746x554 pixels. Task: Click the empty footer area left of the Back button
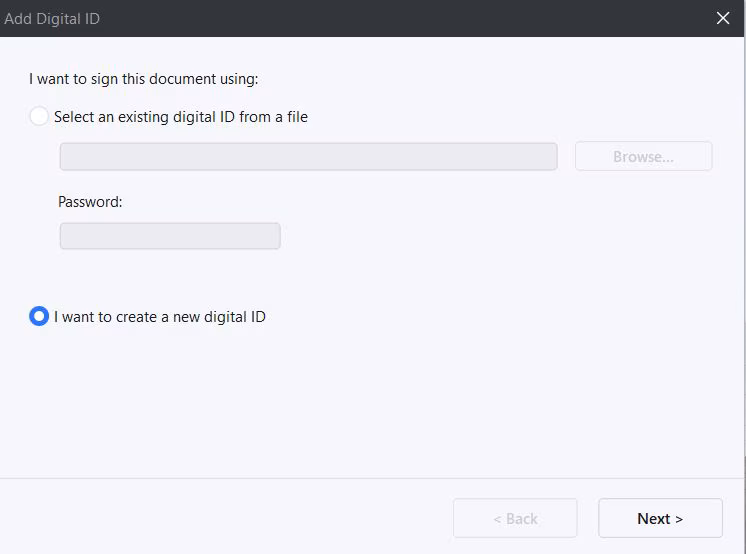pyautogui.click(x=220, y=518)
